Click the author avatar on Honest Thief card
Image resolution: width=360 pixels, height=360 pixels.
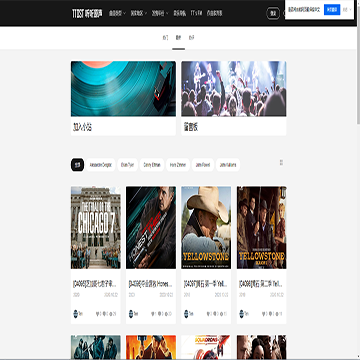(x=131, y=314)
